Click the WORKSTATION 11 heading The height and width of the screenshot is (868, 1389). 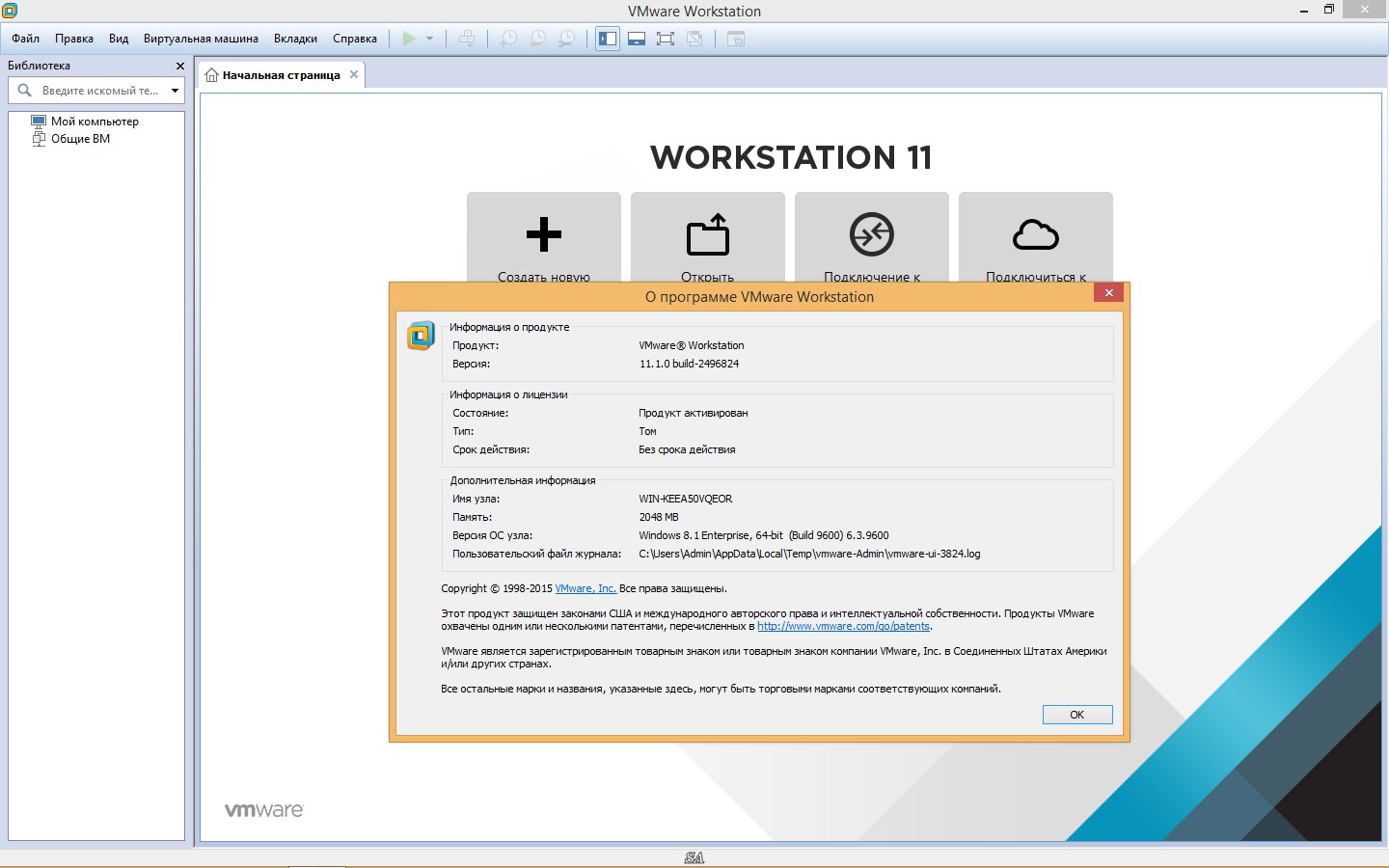pyautogui.click(x=791, y=157)
